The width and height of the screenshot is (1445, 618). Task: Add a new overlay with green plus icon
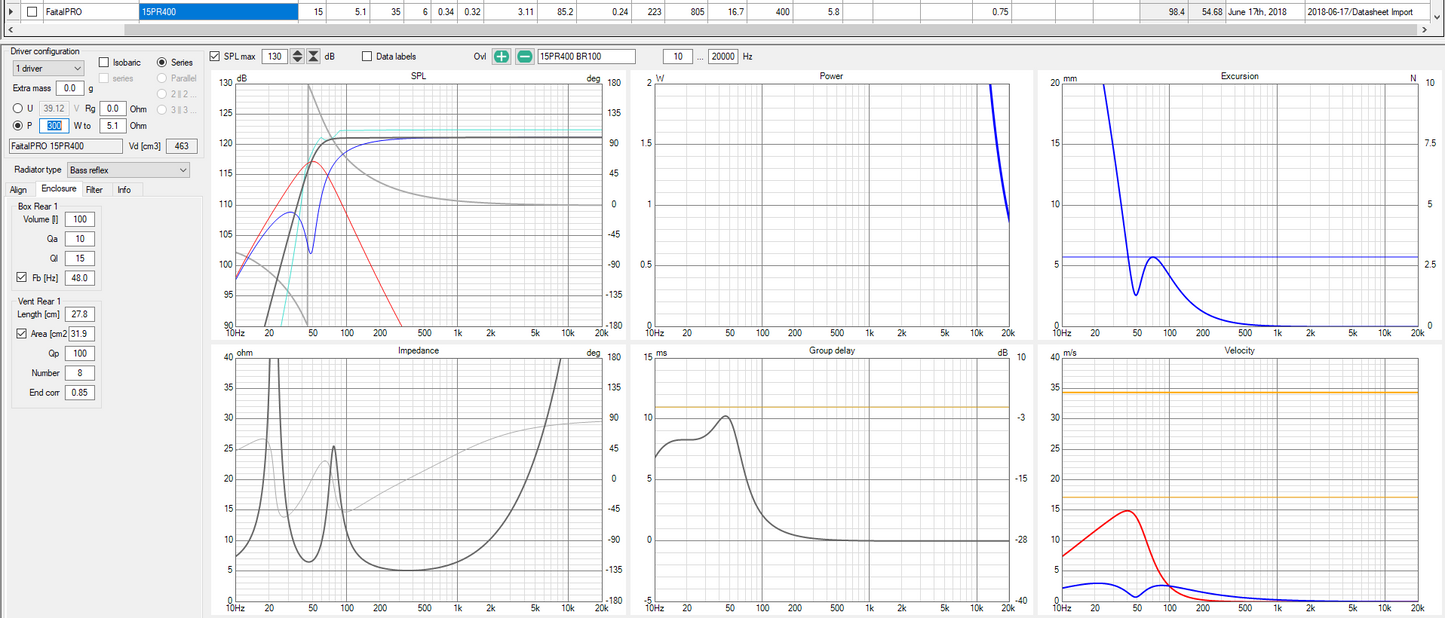(501, 57)
